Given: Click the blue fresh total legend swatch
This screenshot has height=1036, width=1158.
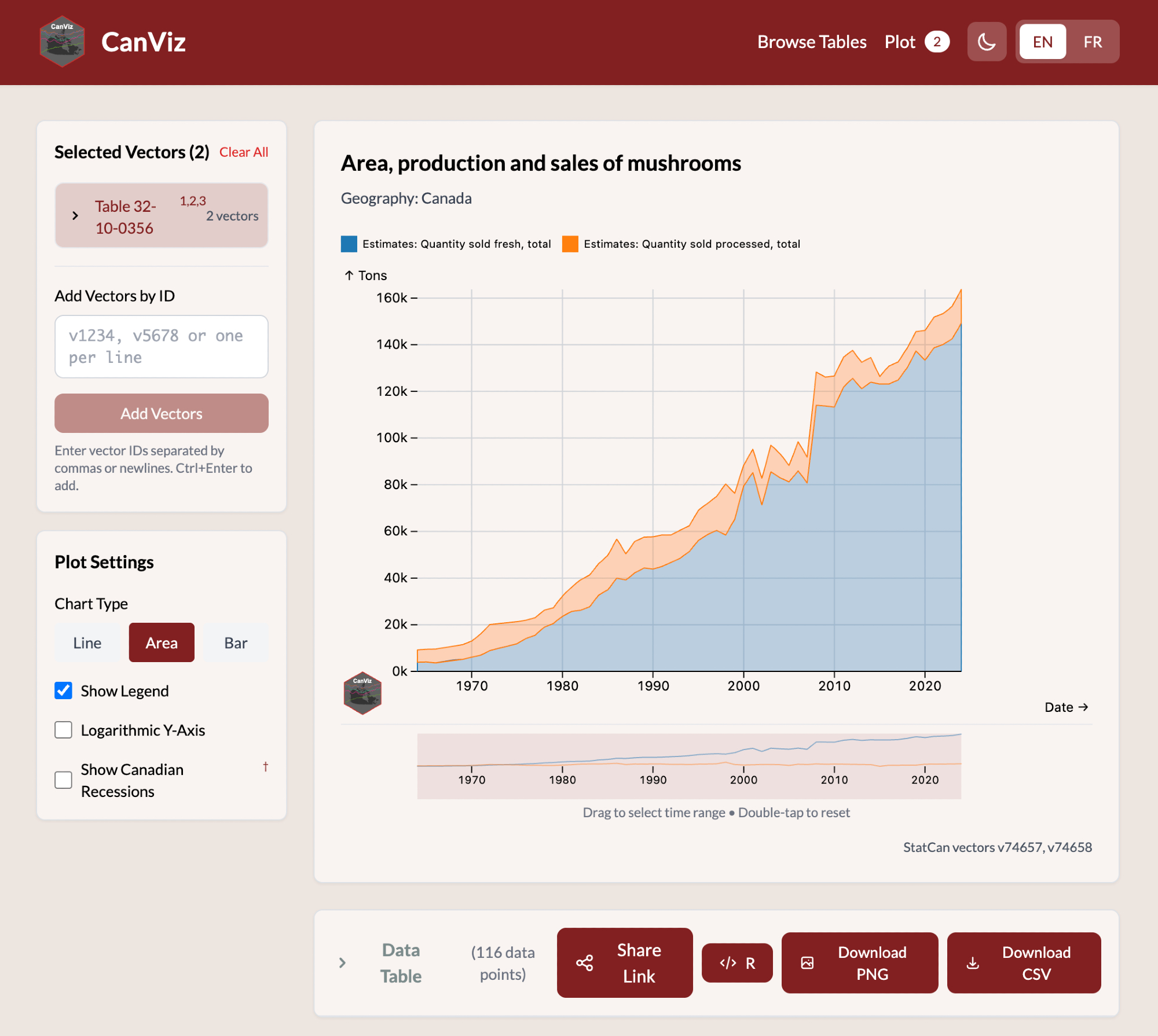Looking at the screenshot, I should click(x=349, y=244).
